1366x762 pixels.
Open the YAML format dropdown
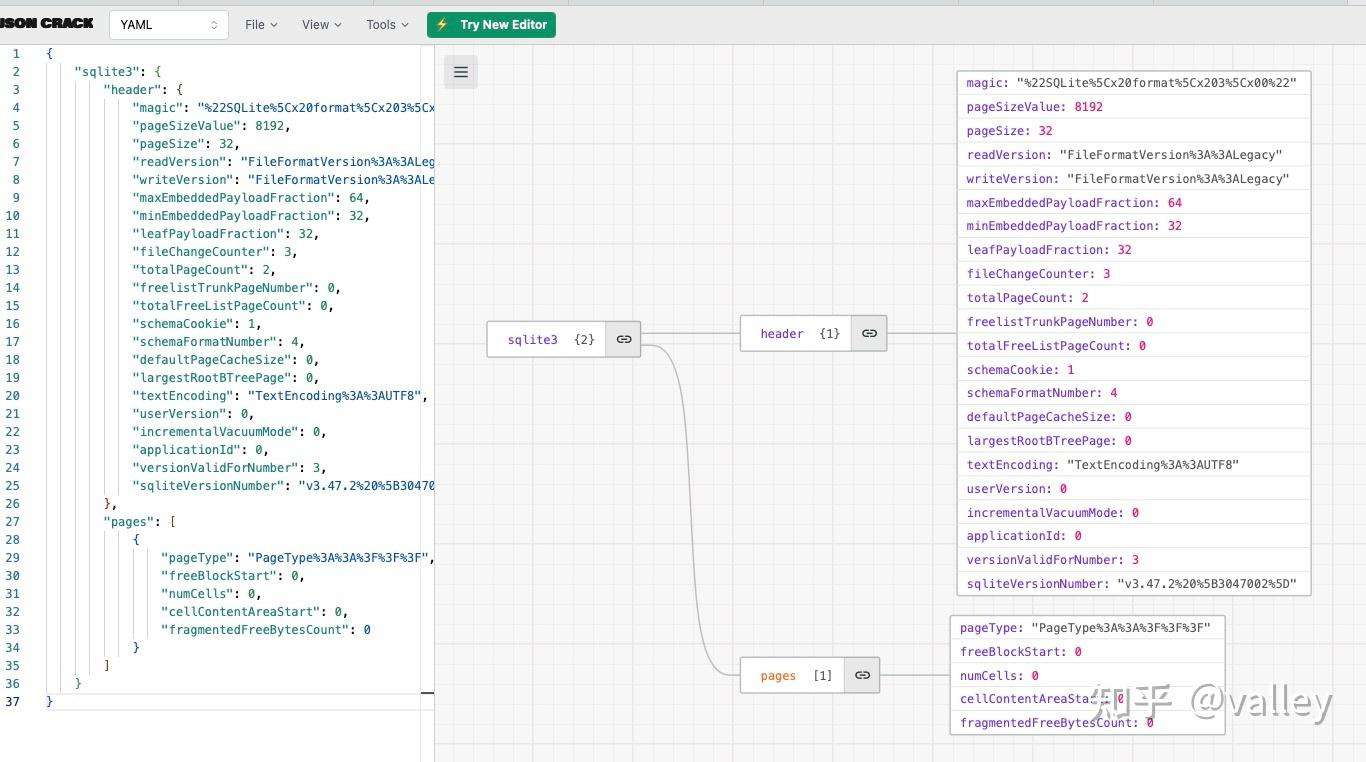[x=168, y=25]
